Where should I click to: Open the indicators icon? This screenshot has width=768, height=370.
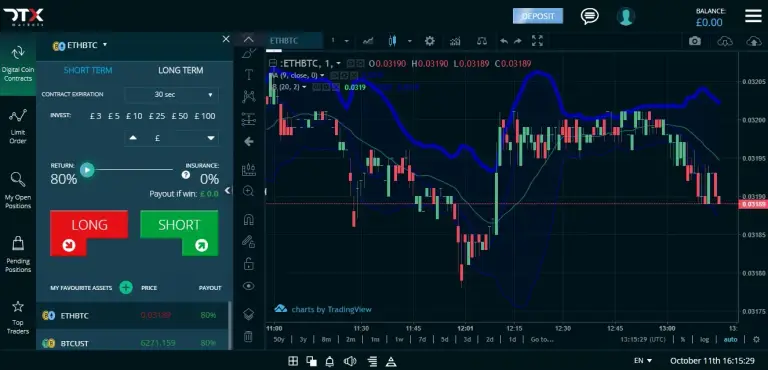click(455, 41)
